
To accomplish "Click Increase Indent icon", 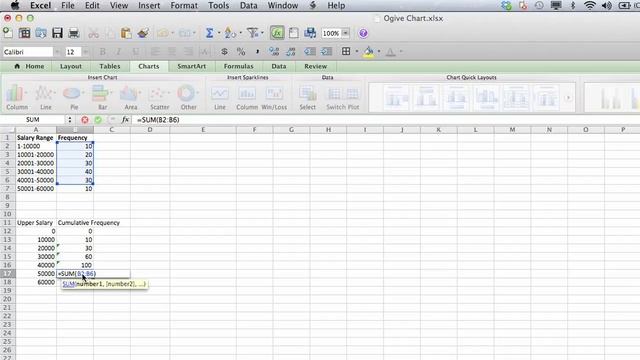I will pyautogui.click(x=327, y=51).
